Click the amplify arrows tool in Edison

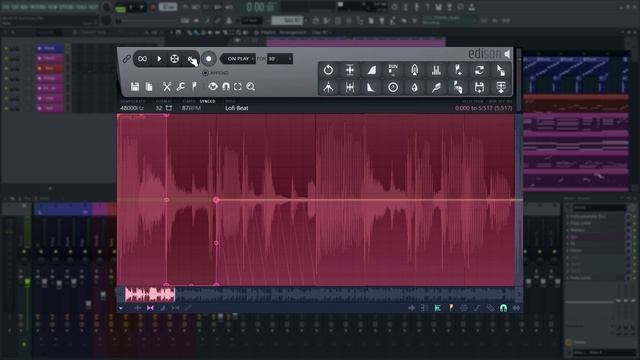[x=350, y=70]
